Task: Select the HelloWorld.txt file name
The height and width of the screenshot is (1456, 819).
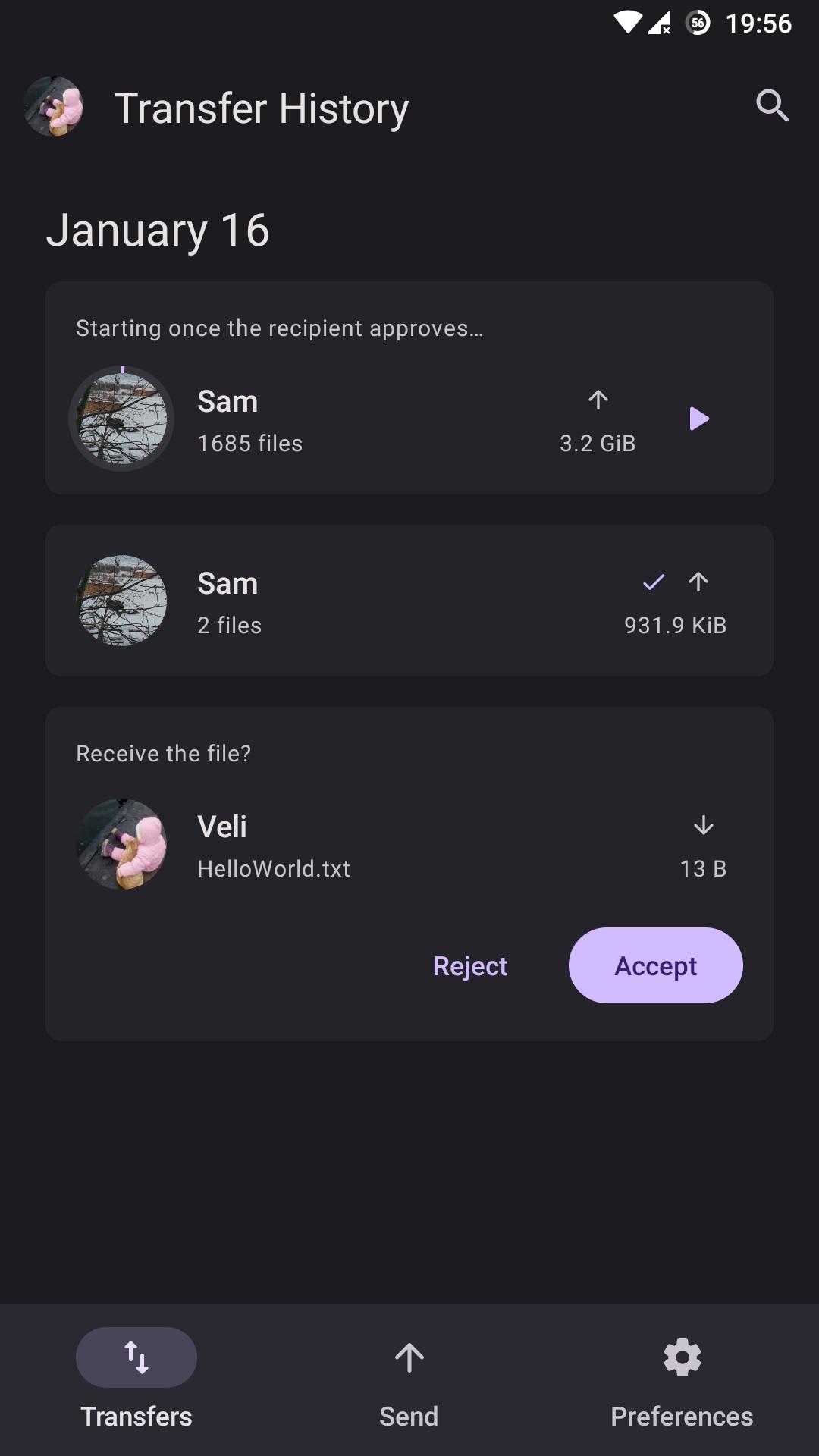Action: coord(274,868)
